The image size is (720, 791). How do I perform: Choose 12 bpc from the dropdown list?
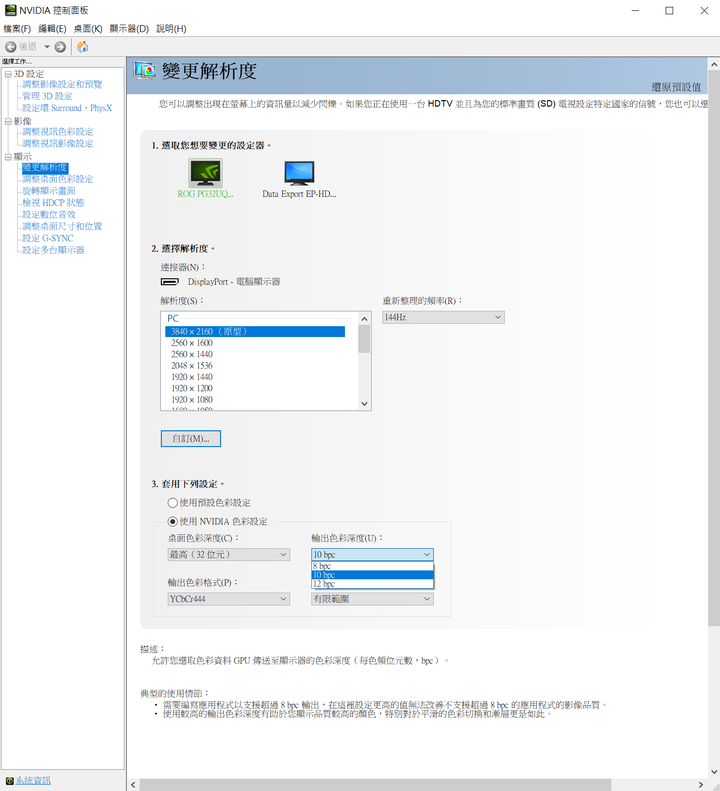(x=372, y=584)
